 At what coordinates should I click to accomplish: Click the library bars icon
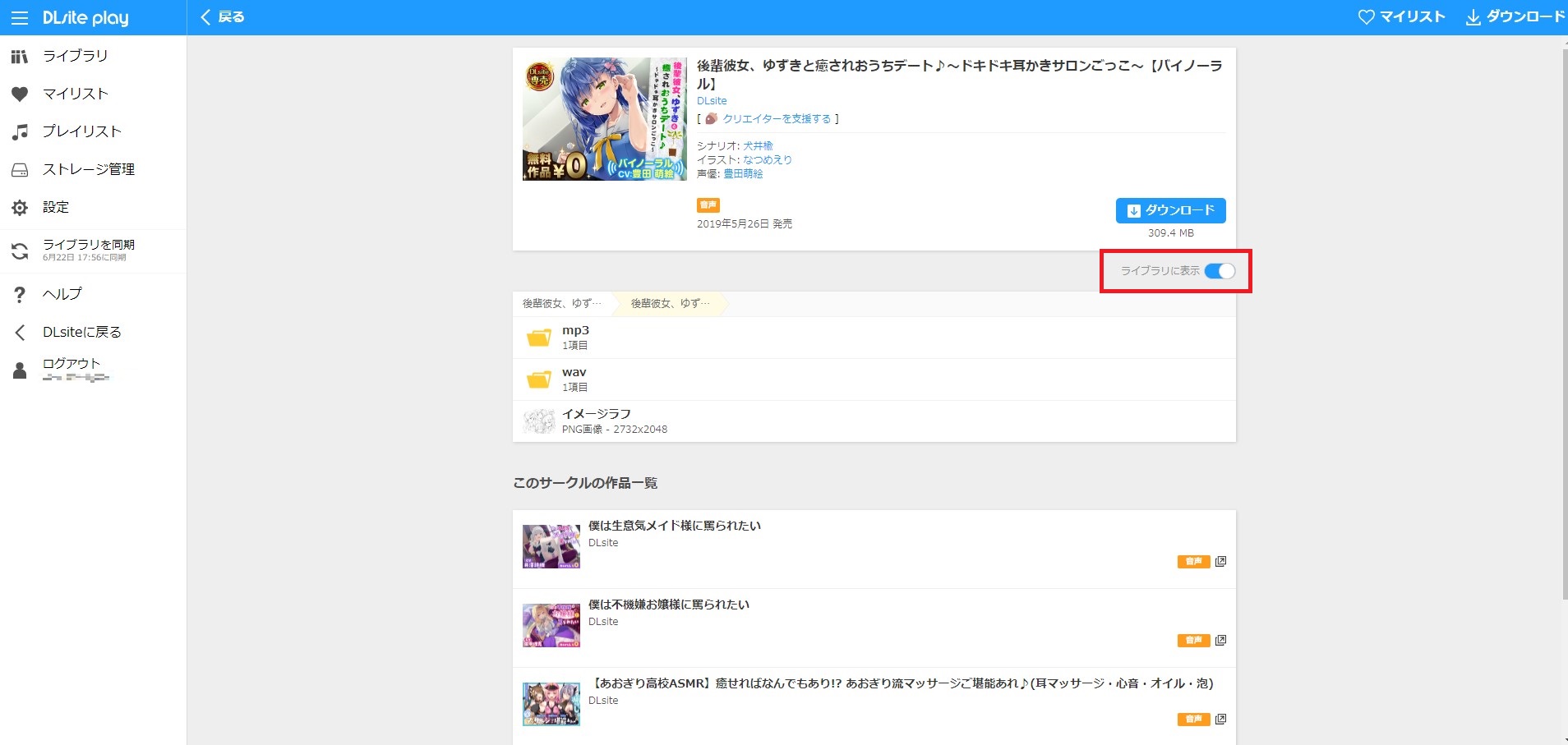tap(20, 56)
